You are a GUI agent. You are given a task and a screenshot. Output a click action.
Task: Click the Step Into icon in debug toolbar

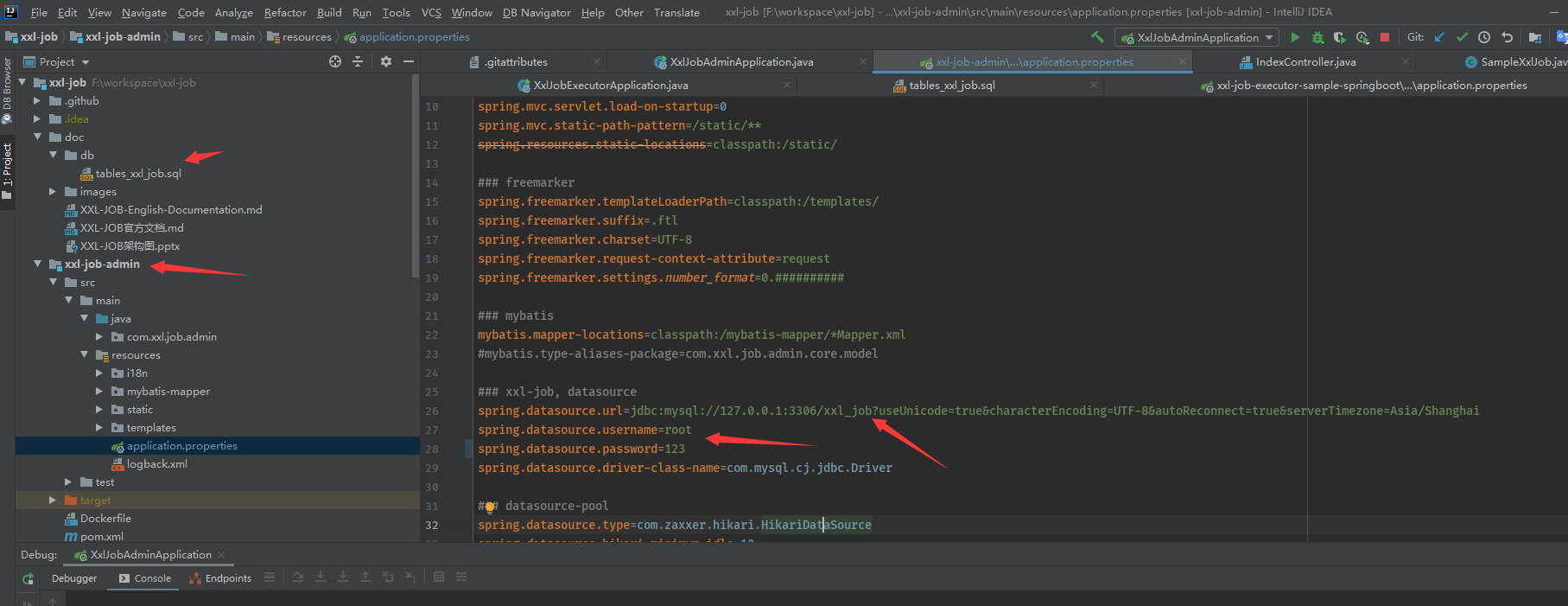point(321,577)
